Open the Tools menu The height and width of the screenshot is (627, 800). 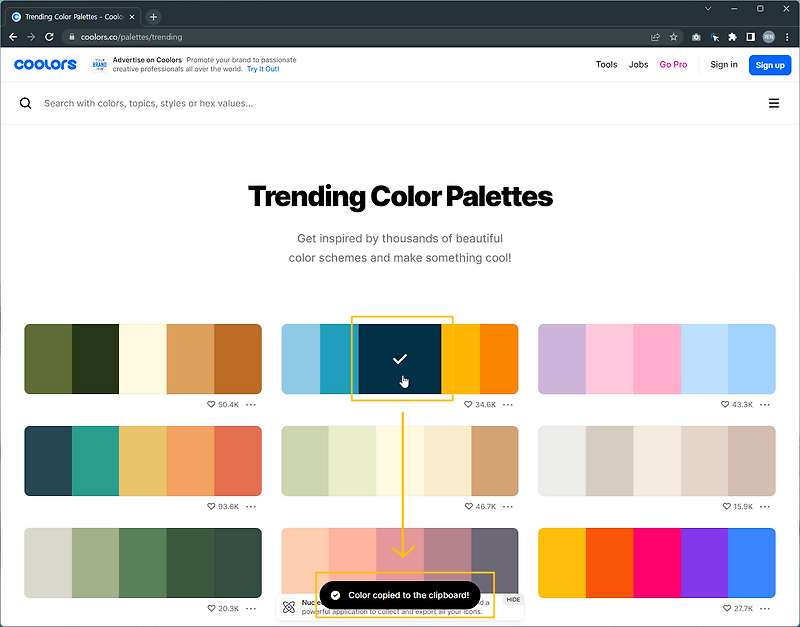point(606,64)
